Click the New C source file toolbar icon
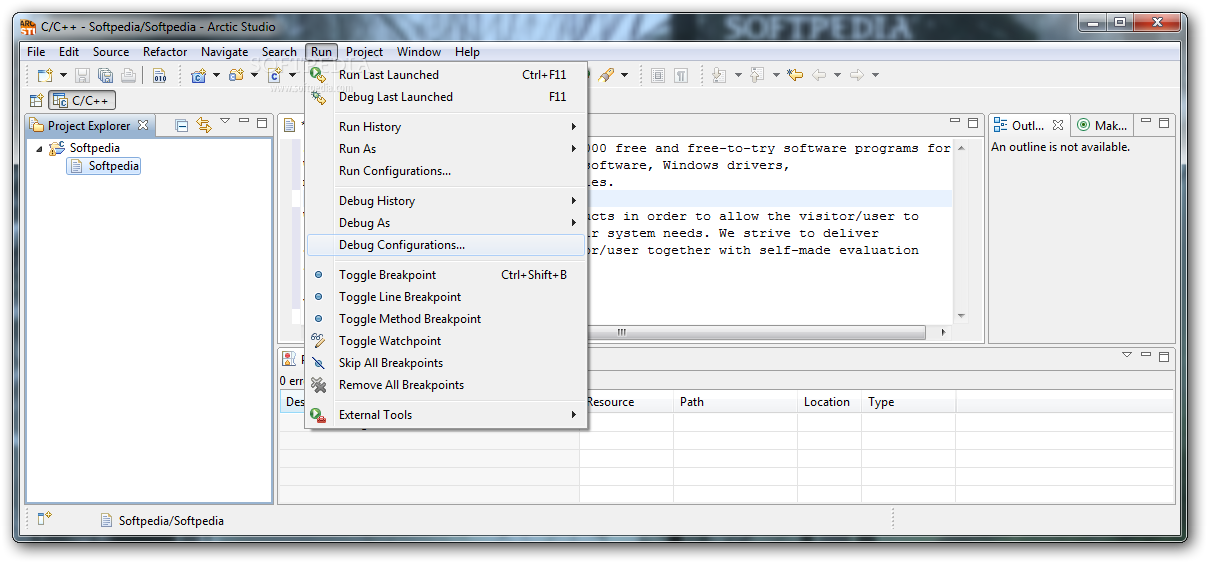The height and width of the screenshot is (563, 1208). pos(274,75)
